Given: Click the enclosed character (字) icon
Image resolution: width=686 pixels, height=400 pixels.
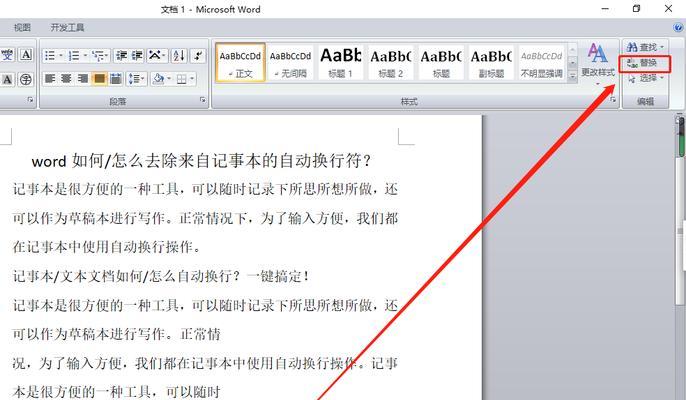Looking at the screenshot, I should (26, 79).
